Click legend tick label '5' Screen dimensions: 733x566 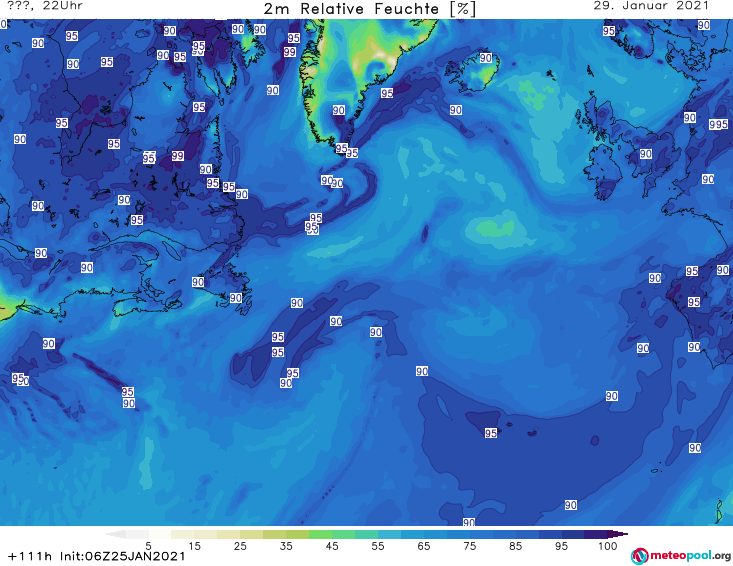tap(148, 546)
